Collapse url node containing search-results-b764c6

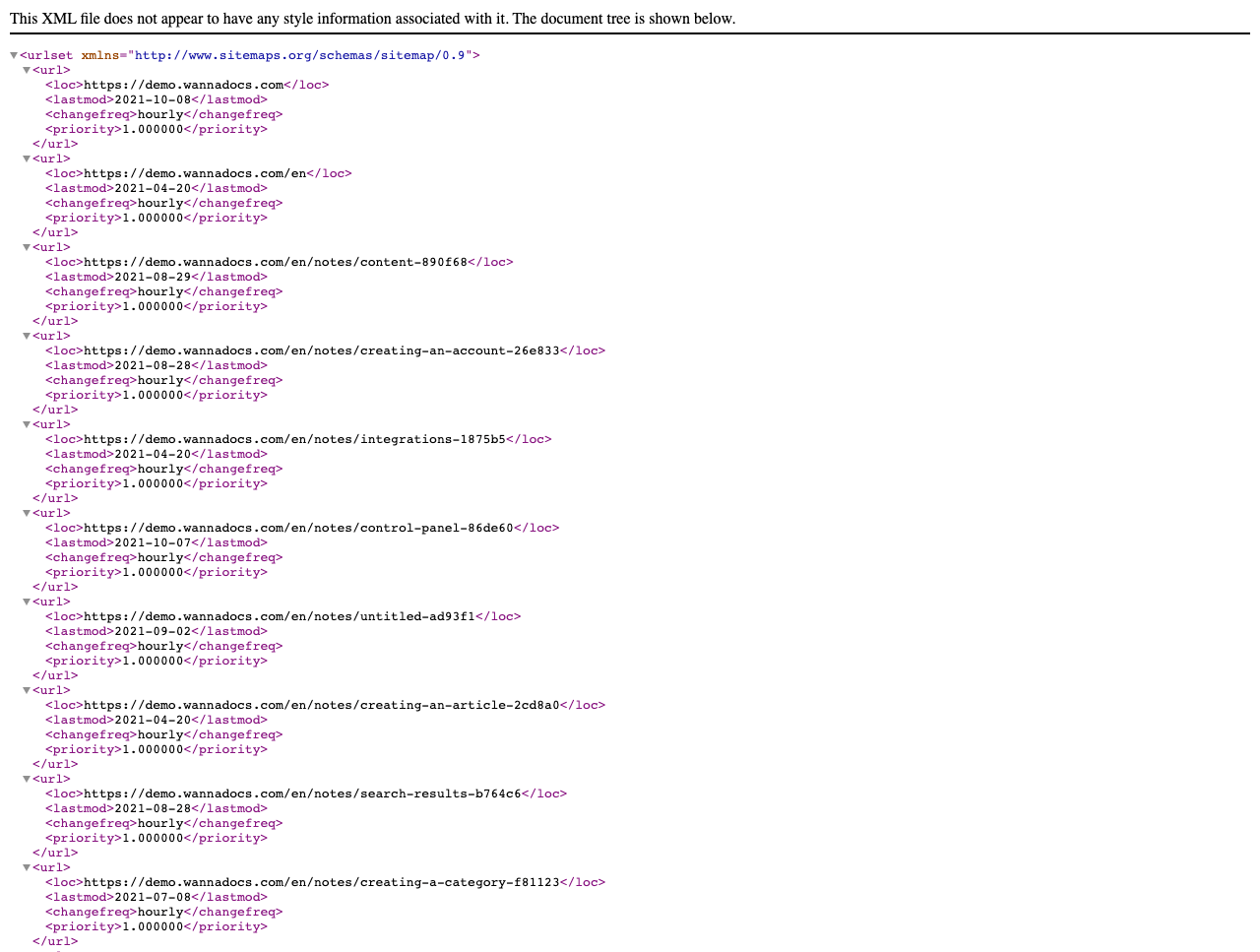(x=27, y=780)
